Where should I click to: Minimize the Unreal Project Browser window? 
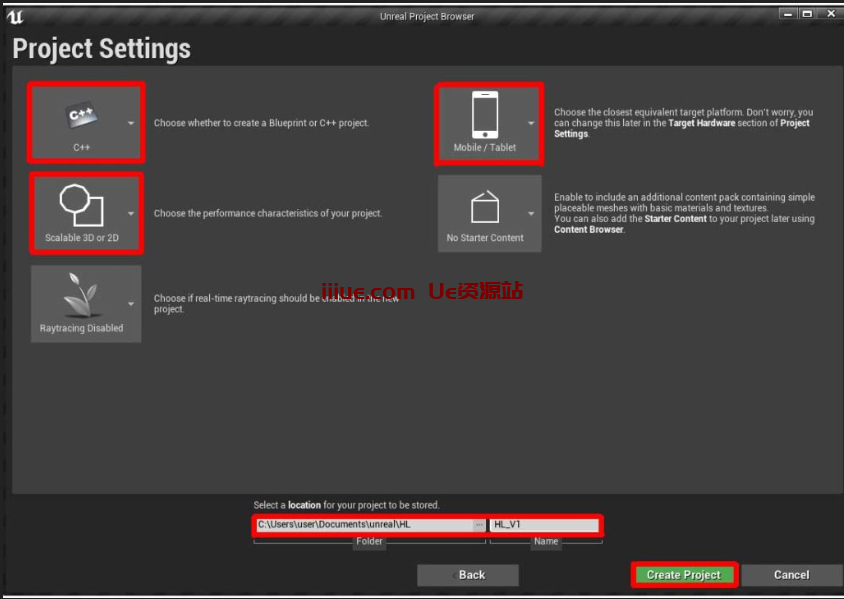pyautogui.click(x=786, y=14)
